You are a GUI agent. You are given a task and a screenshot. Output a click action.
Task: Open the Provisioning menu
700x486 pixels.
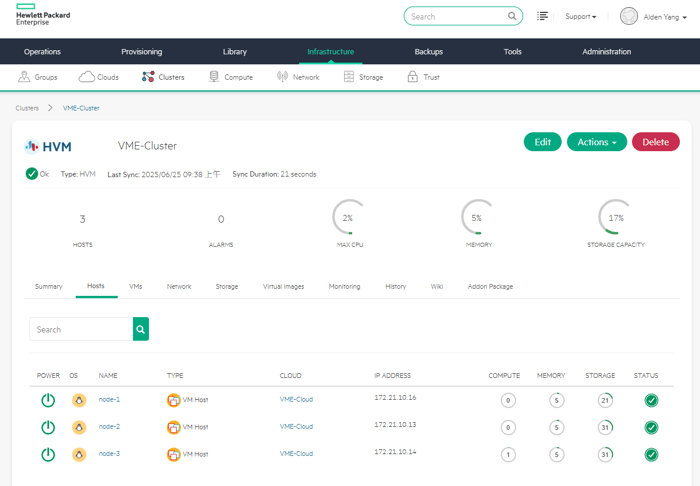(142, 51)
